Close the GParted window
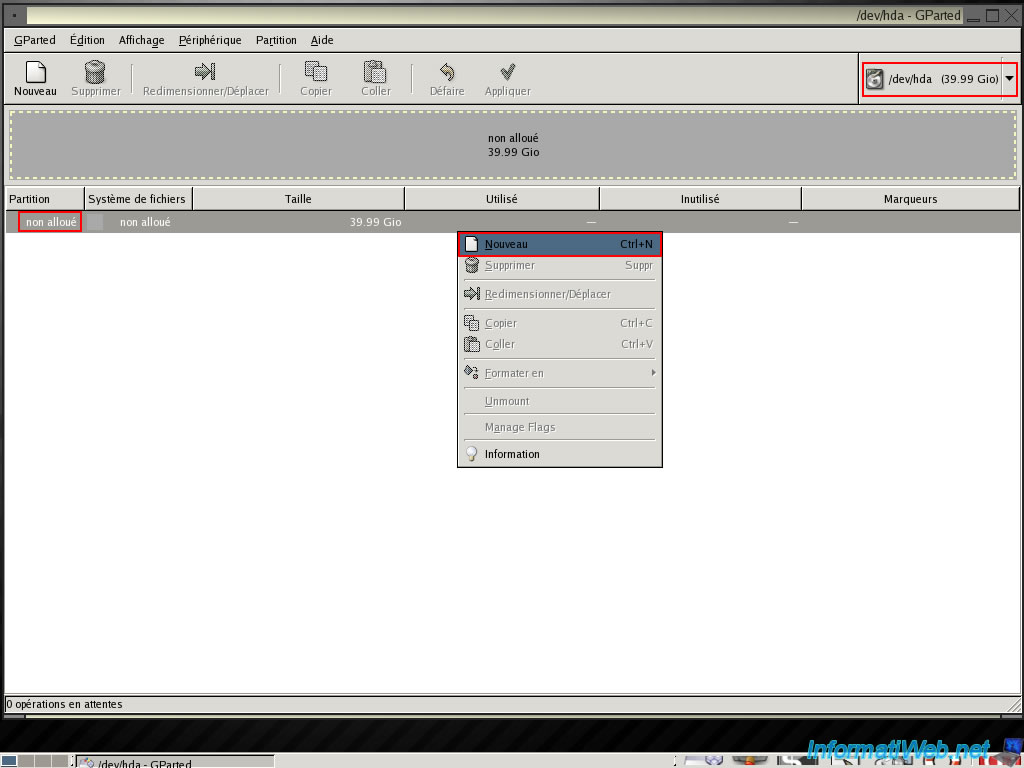 pos(1010,16)
